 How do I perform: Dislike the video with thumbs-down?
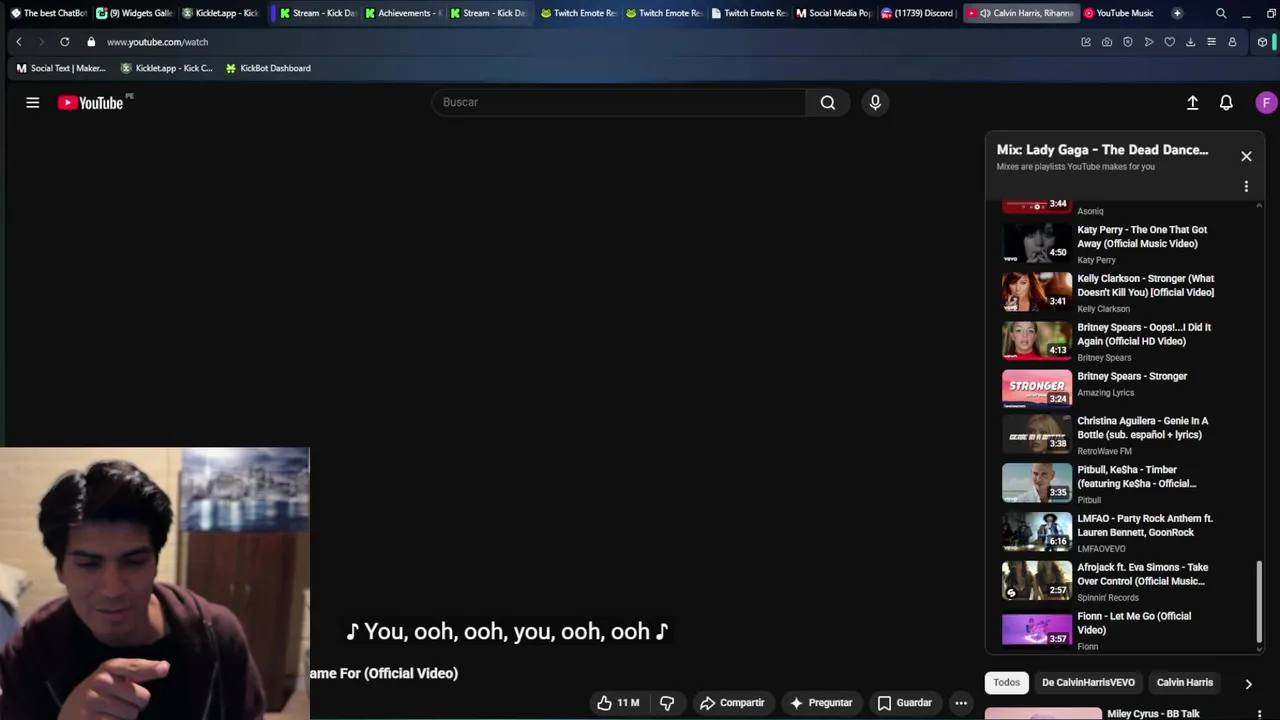[667, 703]
